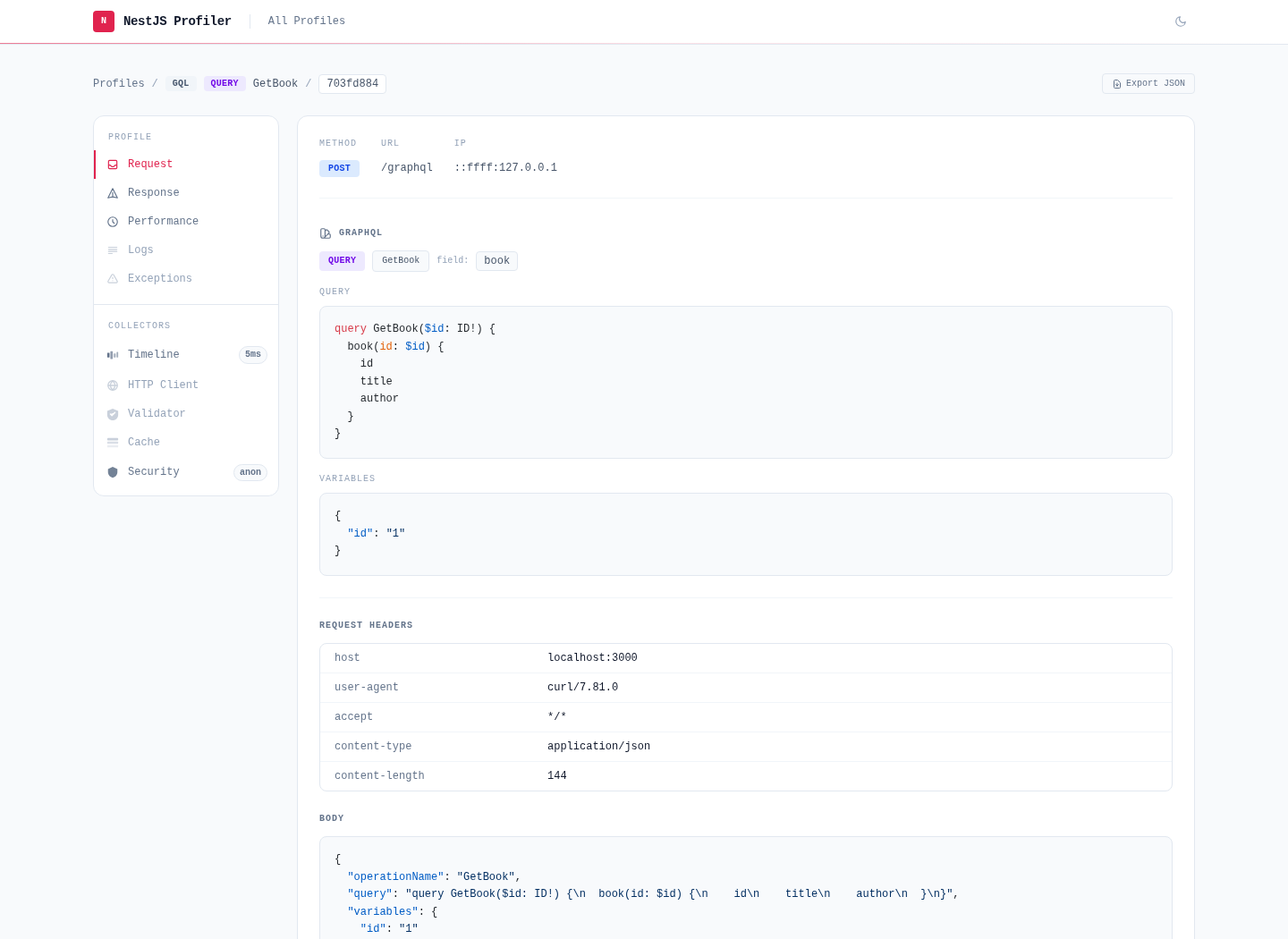Screen dimensions: 1288x939
Task: Click the 703fd884 profile id badge
Action: pyautogui.click(x=352, y=84)
